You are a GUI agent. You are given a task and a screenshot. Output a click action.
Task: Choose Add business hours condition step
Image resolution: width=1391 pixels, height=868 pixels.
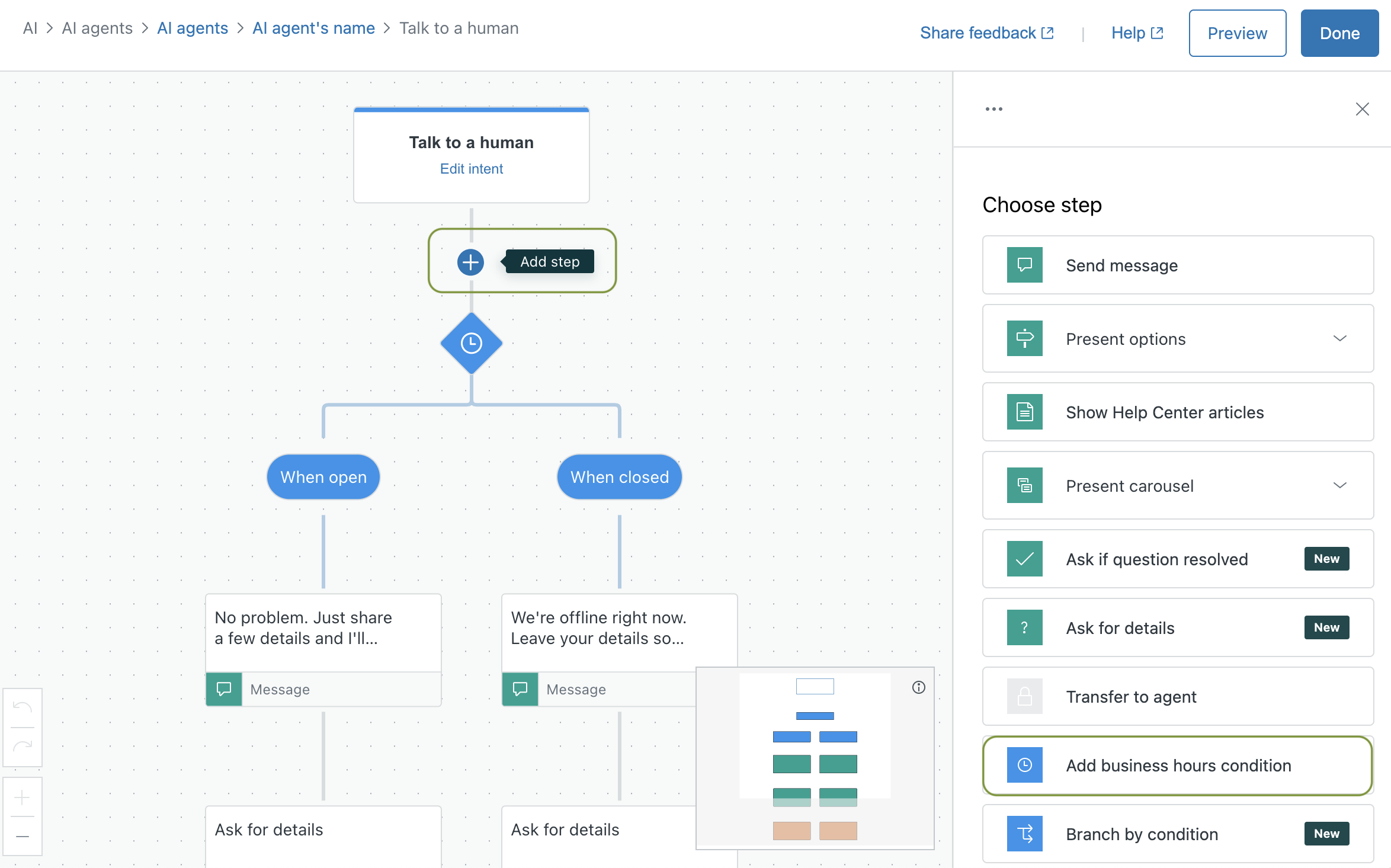coord(1177,765)
